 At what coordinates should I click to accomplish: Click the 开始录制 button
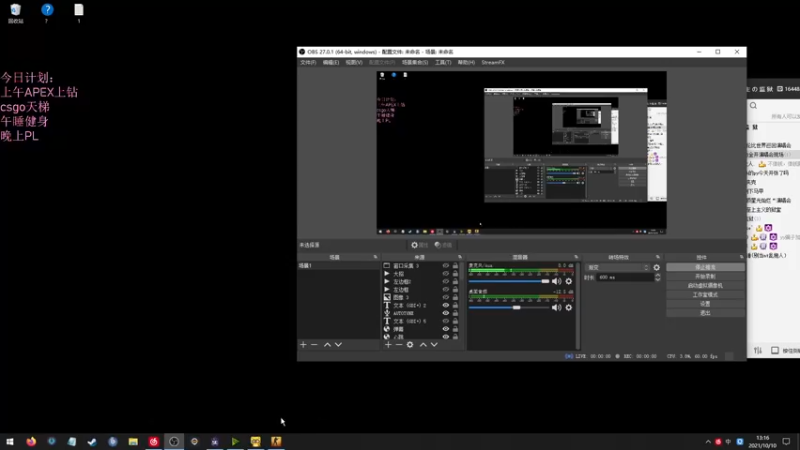coord(705,277)
